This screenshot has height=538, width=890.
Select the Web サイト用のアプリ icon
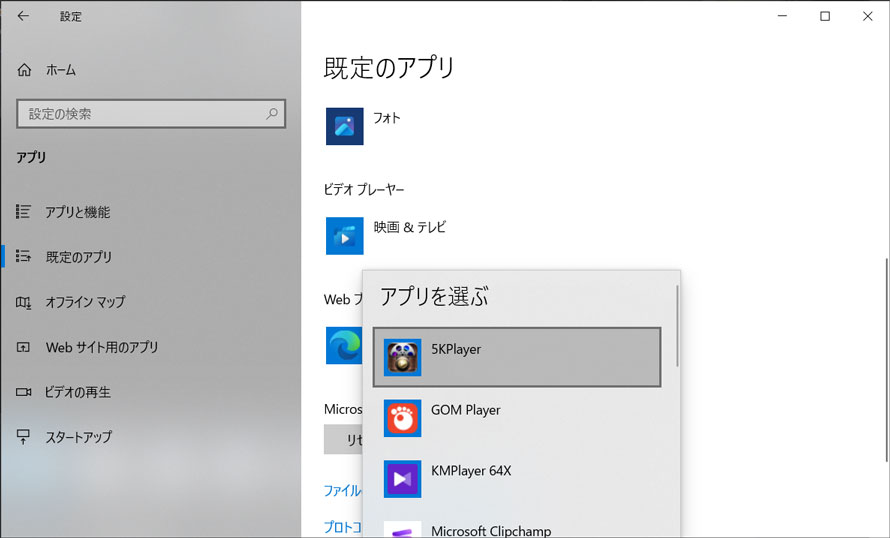pyautogui.click(x=23, y=347)
